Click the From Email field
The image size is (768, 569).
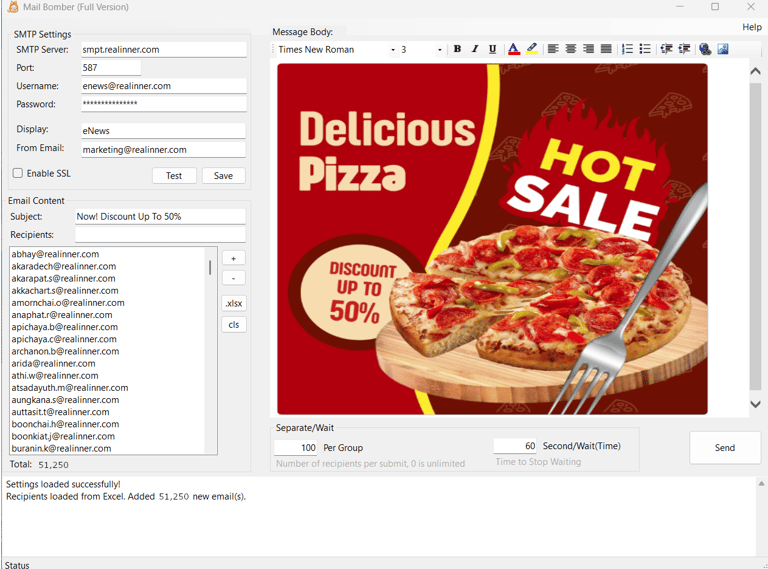163,149
